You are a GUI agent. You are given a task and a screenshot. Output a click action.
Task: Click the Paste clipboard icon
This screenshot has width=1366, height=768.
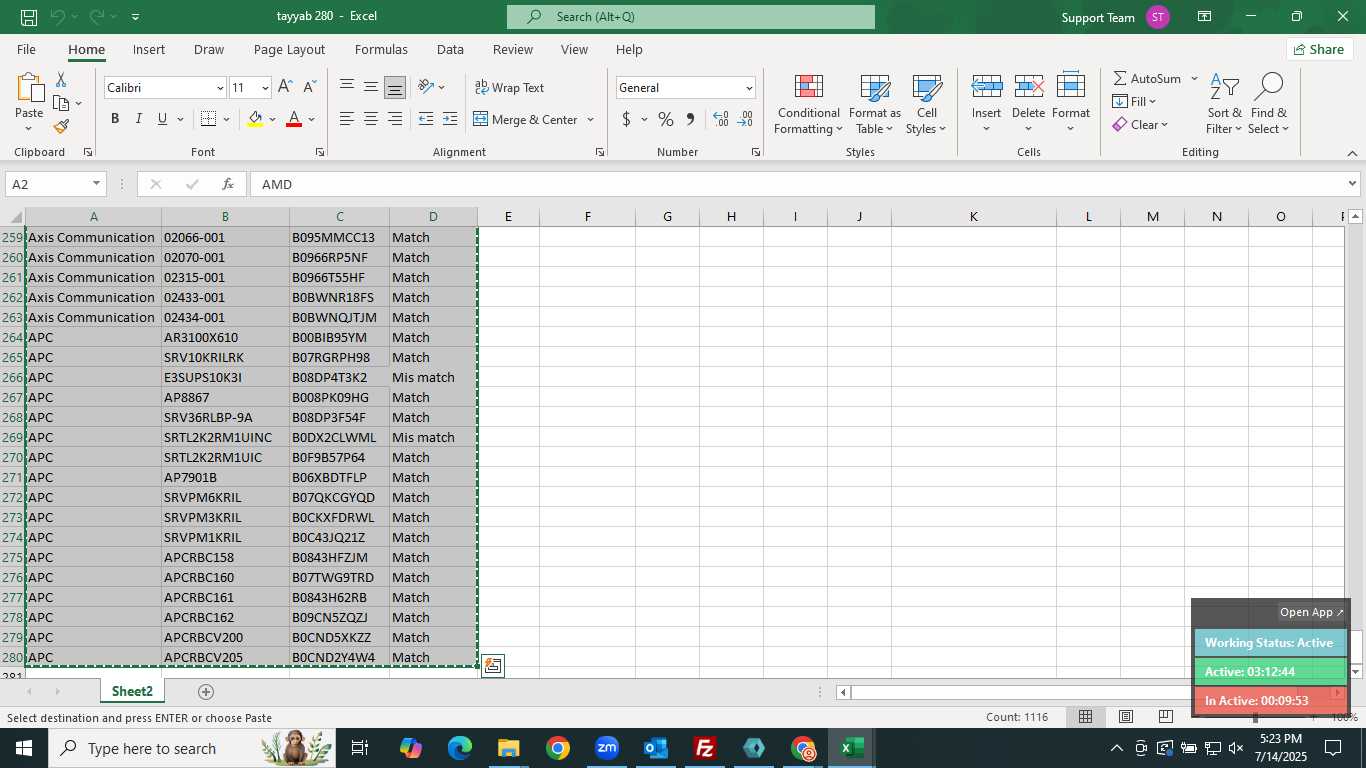29,88
